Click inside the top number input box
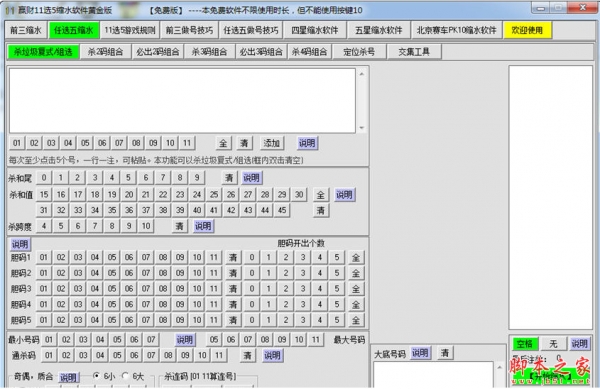Viewport: 600px width, 389px height. [182, 101]
